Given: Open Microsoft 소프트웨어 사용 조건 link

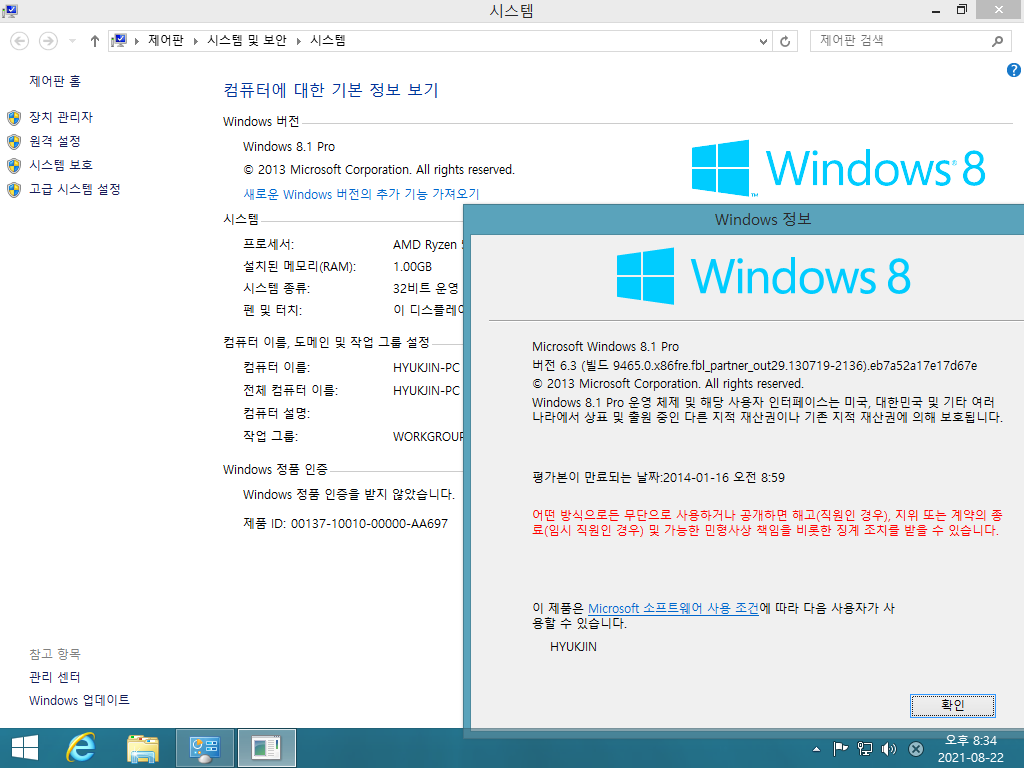Looking at the screenshot, I should coord(673,608).
